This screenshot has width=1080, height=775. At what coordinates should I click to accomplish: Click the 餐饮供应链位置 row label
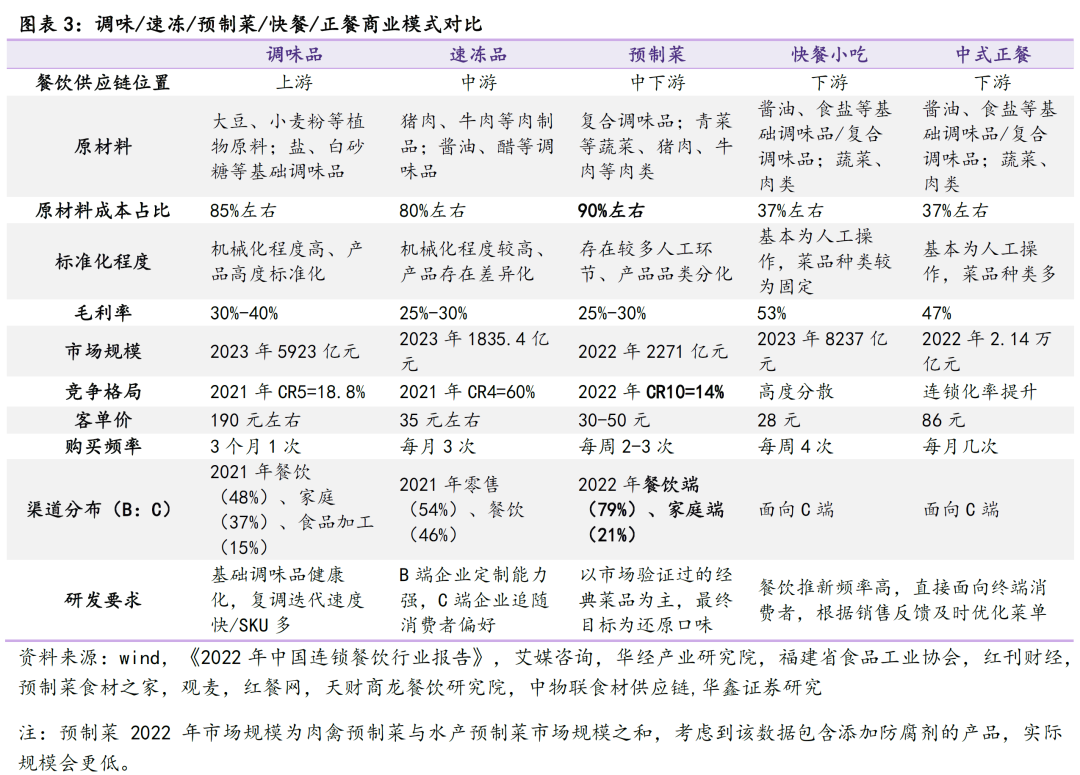103,83
